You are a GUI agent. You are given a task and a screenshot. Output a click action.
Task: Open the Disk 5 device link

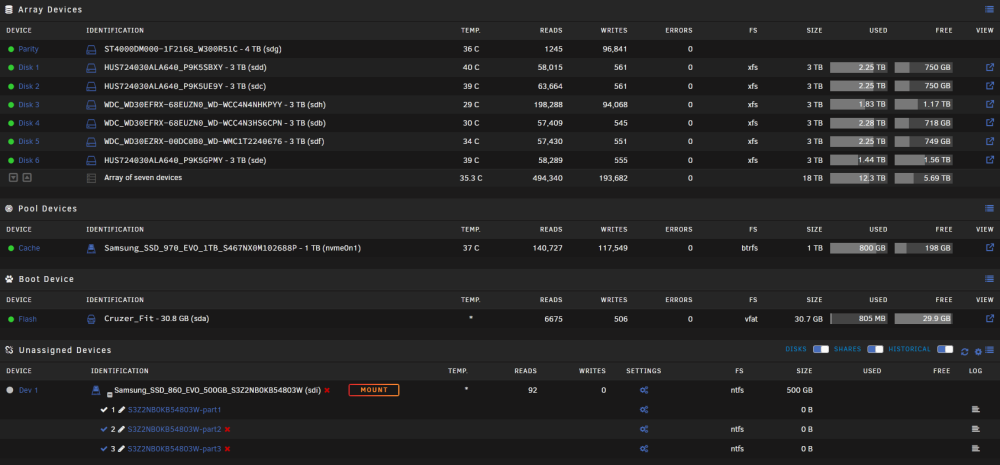pyautogui.click(x=29, y=142)
